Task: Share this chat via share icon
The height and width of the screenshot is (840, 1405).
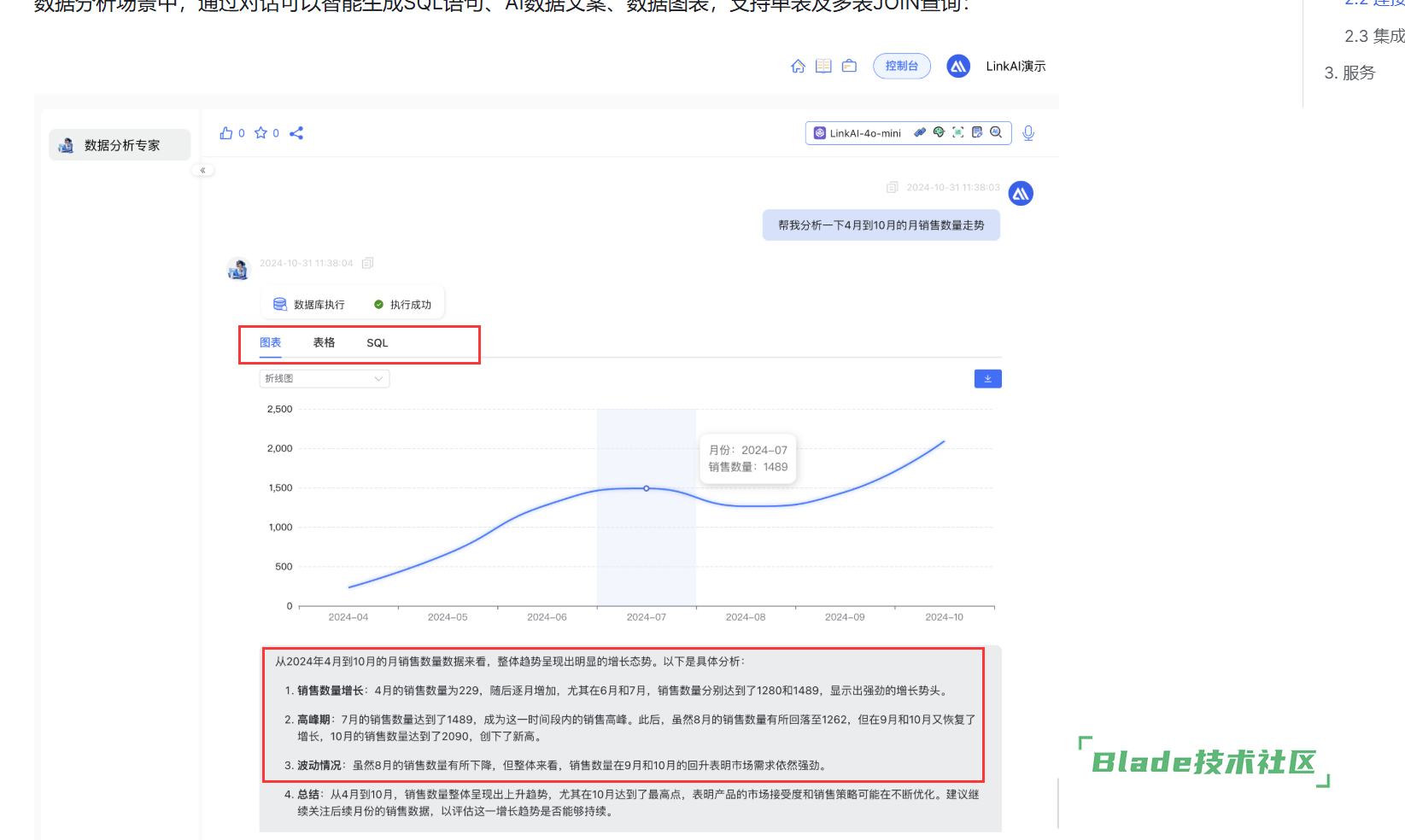Action: pyautogui.click(x=296, y=133)
